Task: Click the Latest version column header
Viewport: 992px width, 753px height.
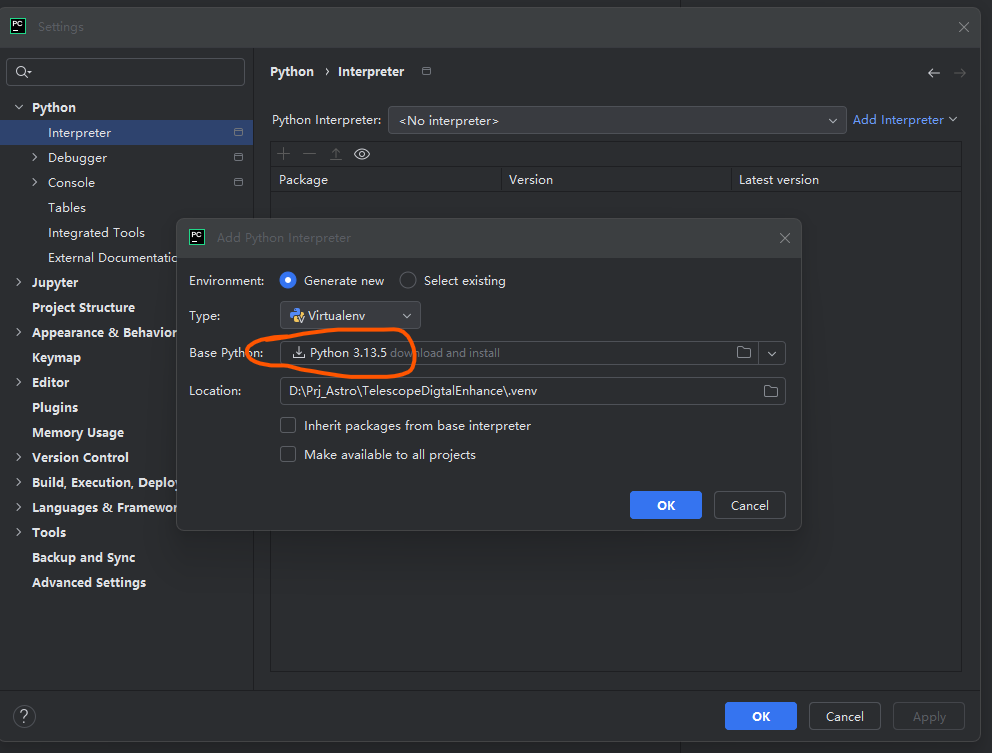Action: tap(846, 180)
